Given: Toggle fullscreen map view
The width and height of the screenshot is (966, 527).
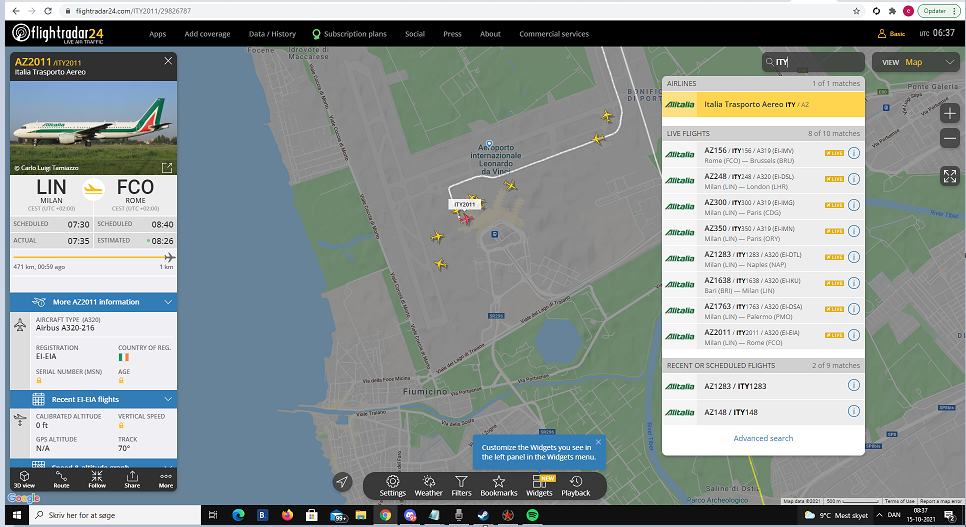Looking at the screenshot, I should [949, 176].
